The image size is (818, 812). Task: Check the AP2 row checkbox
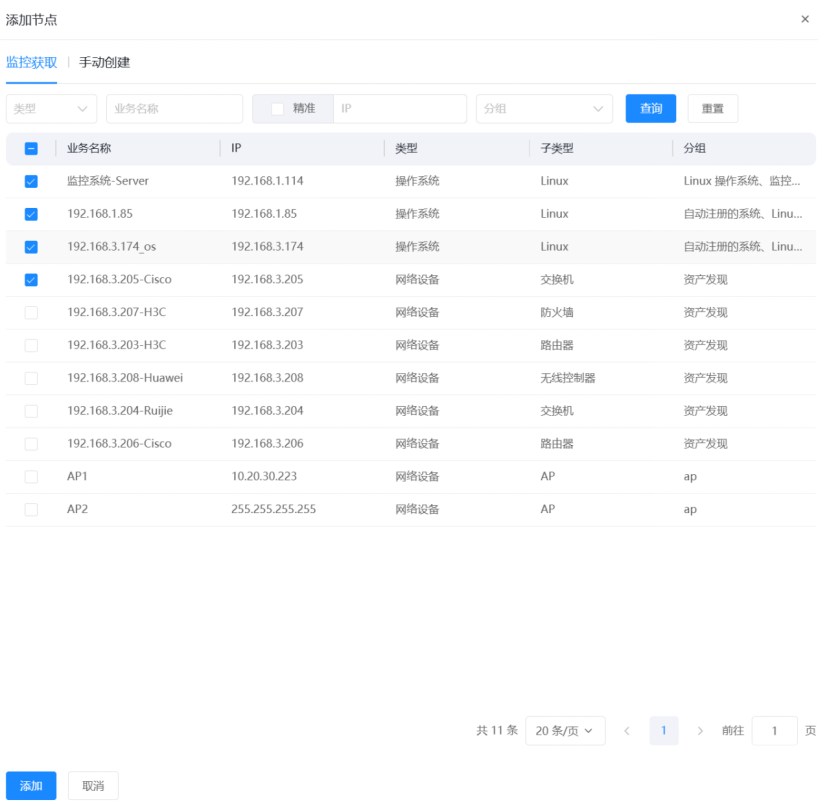click(31, 509)
